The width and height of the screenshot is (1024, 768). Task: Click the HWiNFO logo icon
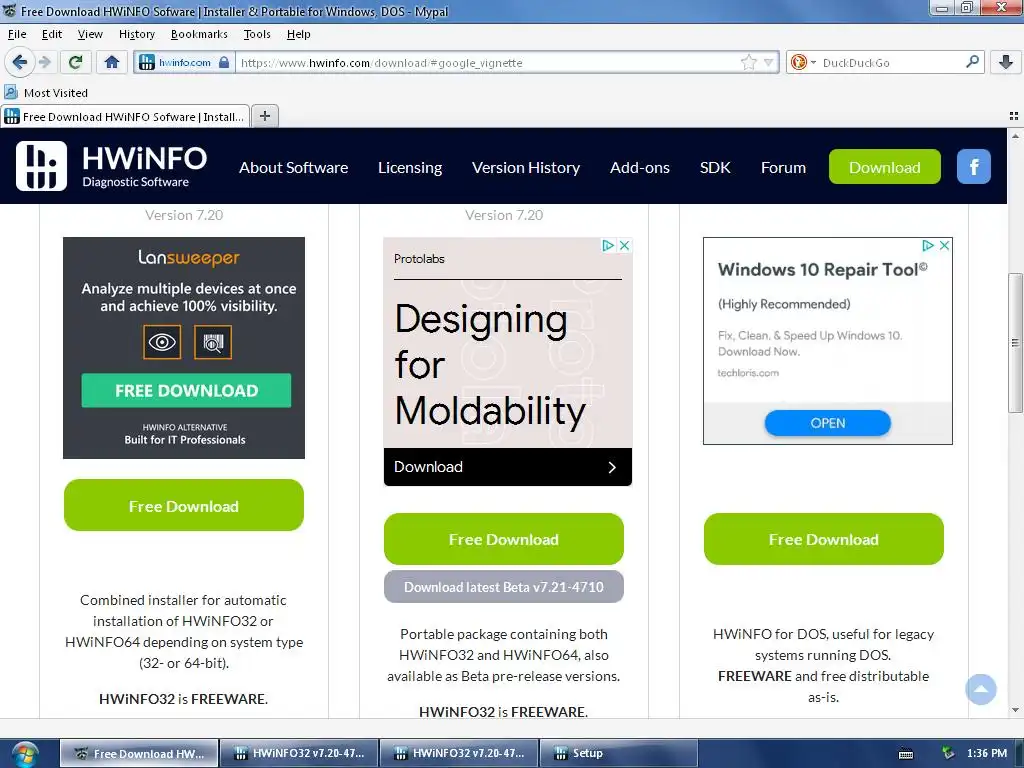tap(41, 166)
